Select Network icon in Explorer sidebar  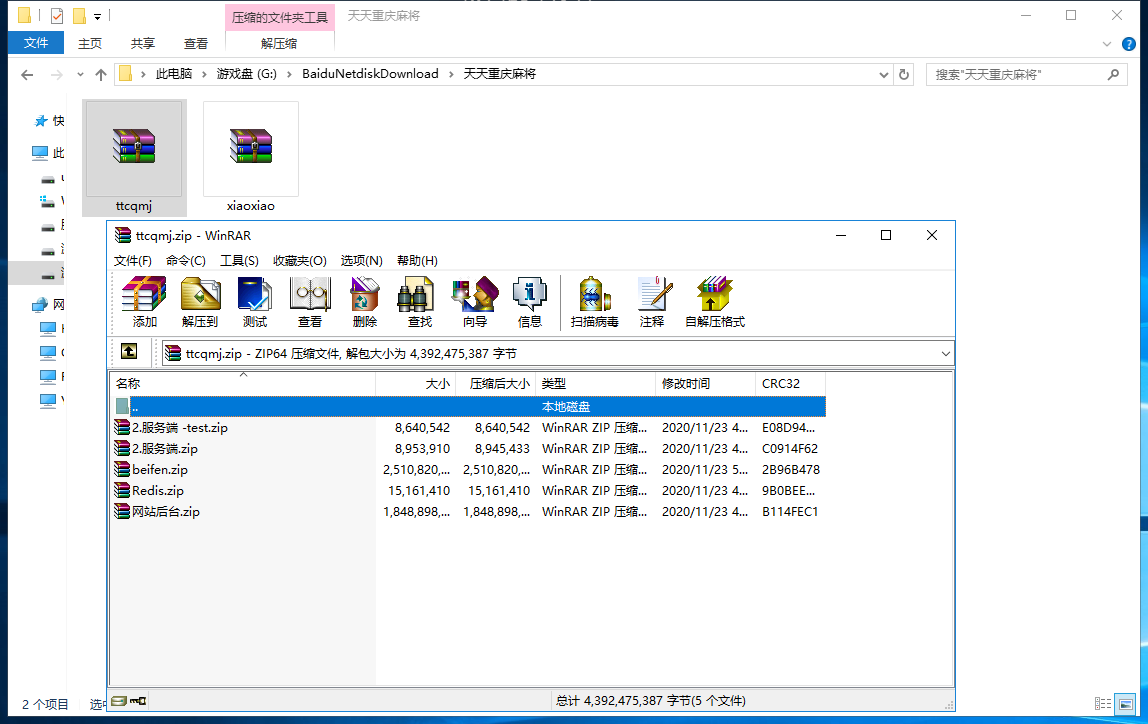pyautogui.click(x=40, y=305)
